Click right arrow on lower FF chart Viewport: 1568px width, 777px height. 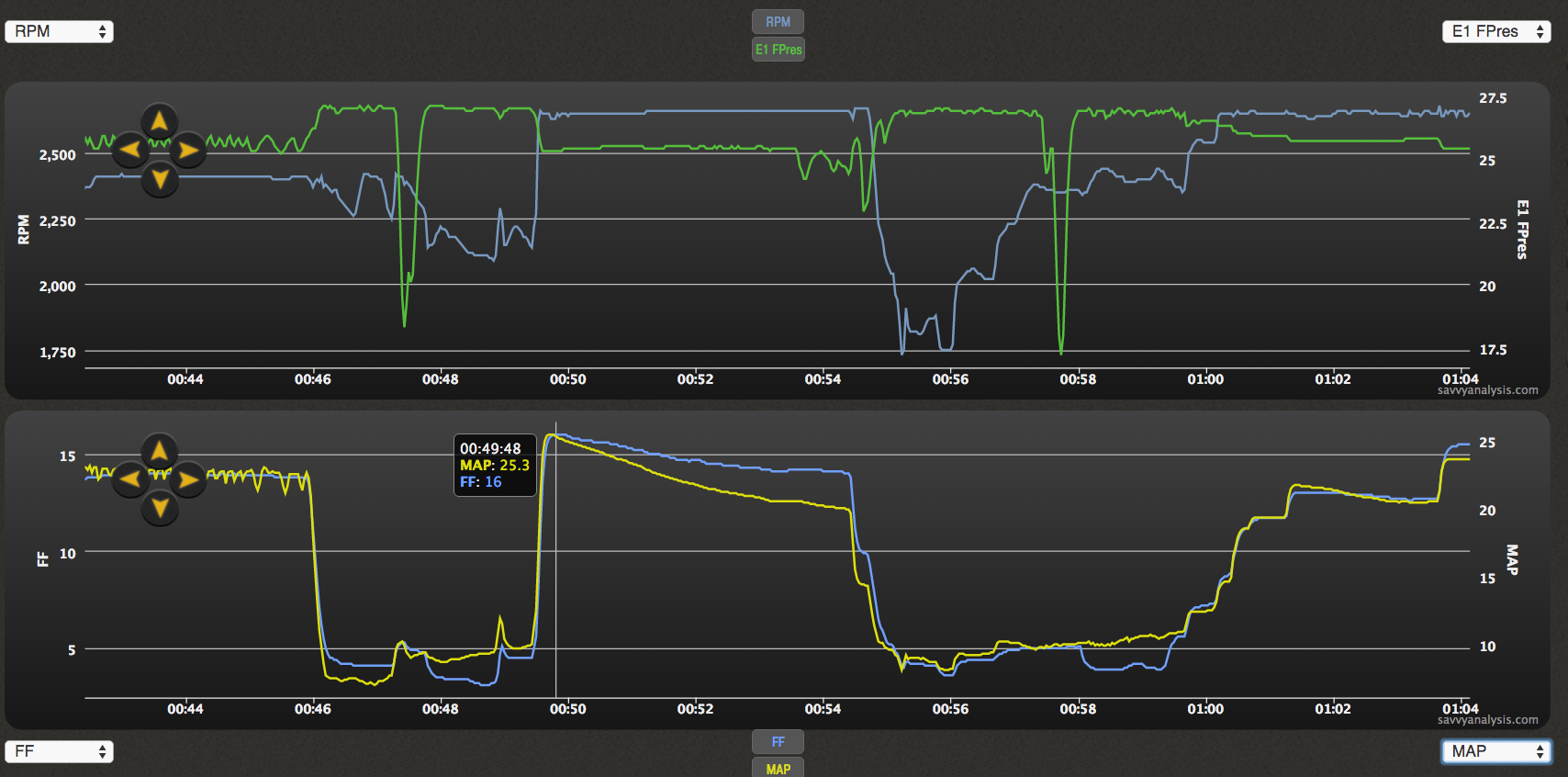tap(188, 479)
